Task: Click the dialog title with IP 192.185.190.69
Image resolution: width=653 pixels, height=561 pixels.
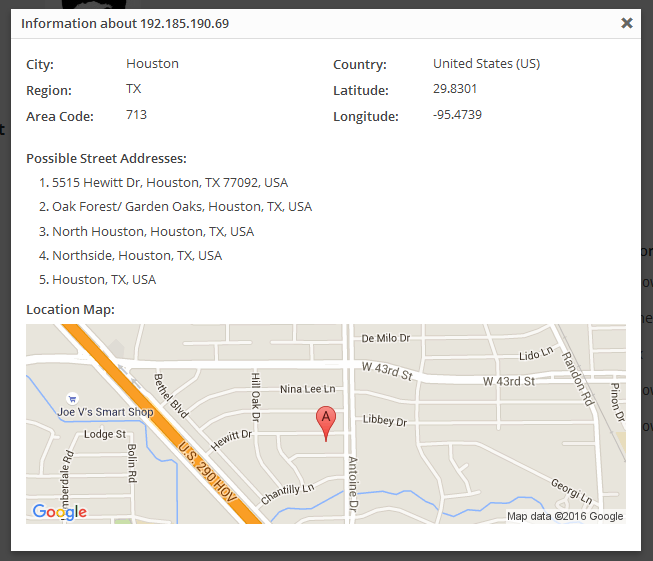Action: (x=125, y=23)
